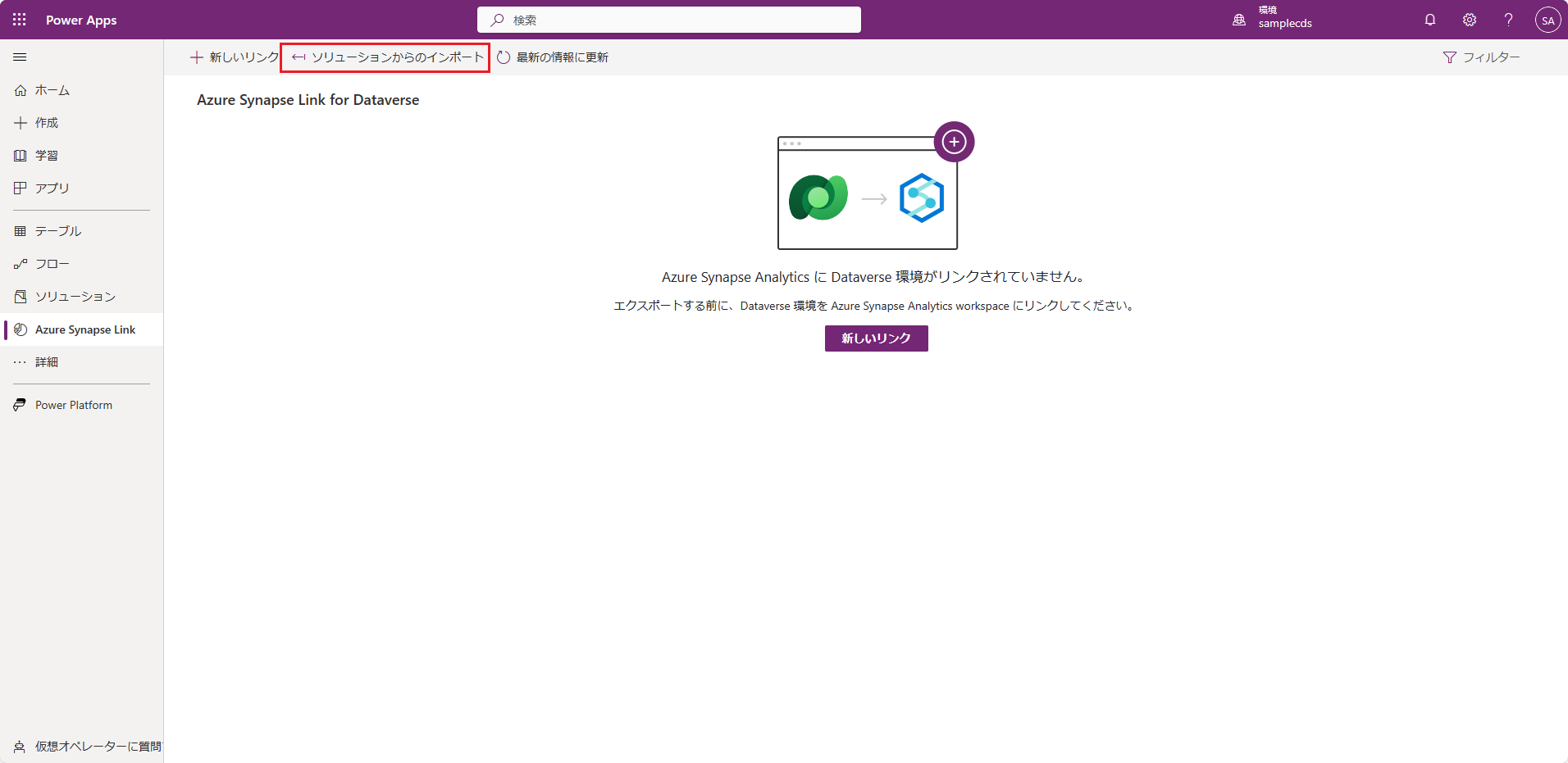Open the settings gear
Screen dimensions: 1568x763
point(1469,20)
